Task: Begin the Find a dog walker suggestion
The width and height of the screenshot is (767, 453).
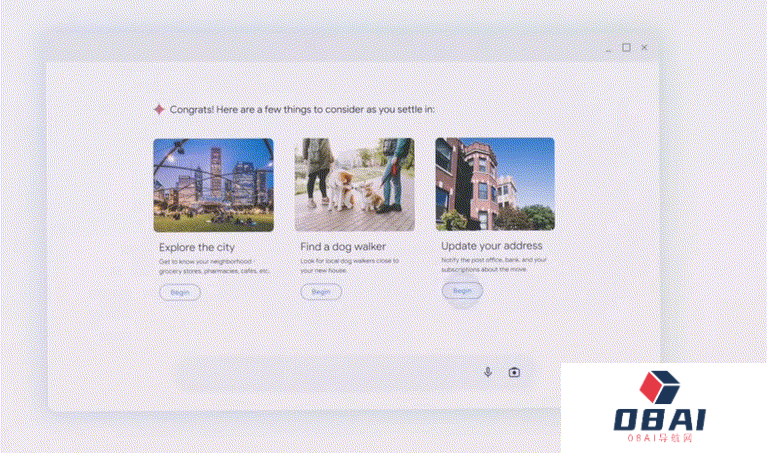Action: (x=321, y=292)
